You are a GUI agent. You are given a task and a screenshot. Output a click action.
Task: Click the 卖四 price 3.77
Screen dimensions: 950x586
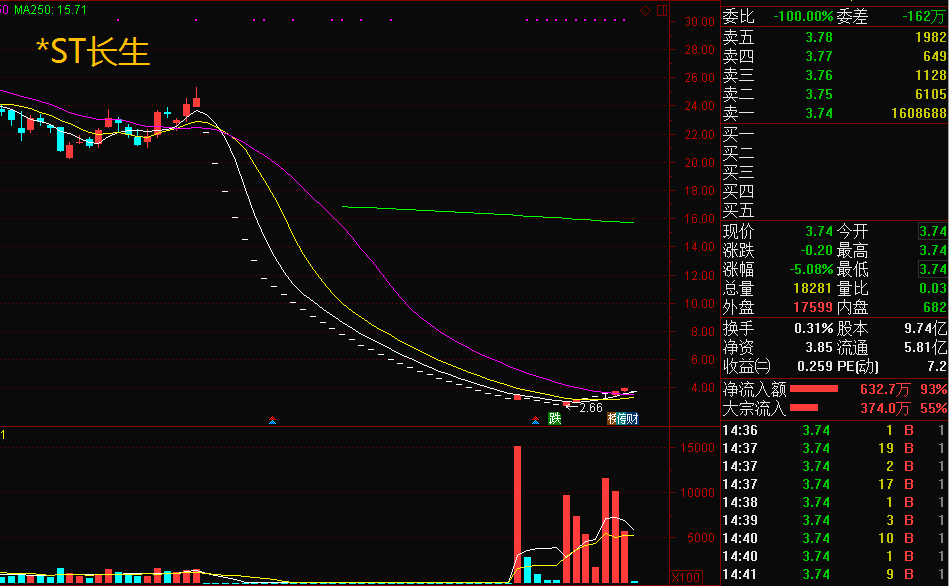click(x=819, y=56)
